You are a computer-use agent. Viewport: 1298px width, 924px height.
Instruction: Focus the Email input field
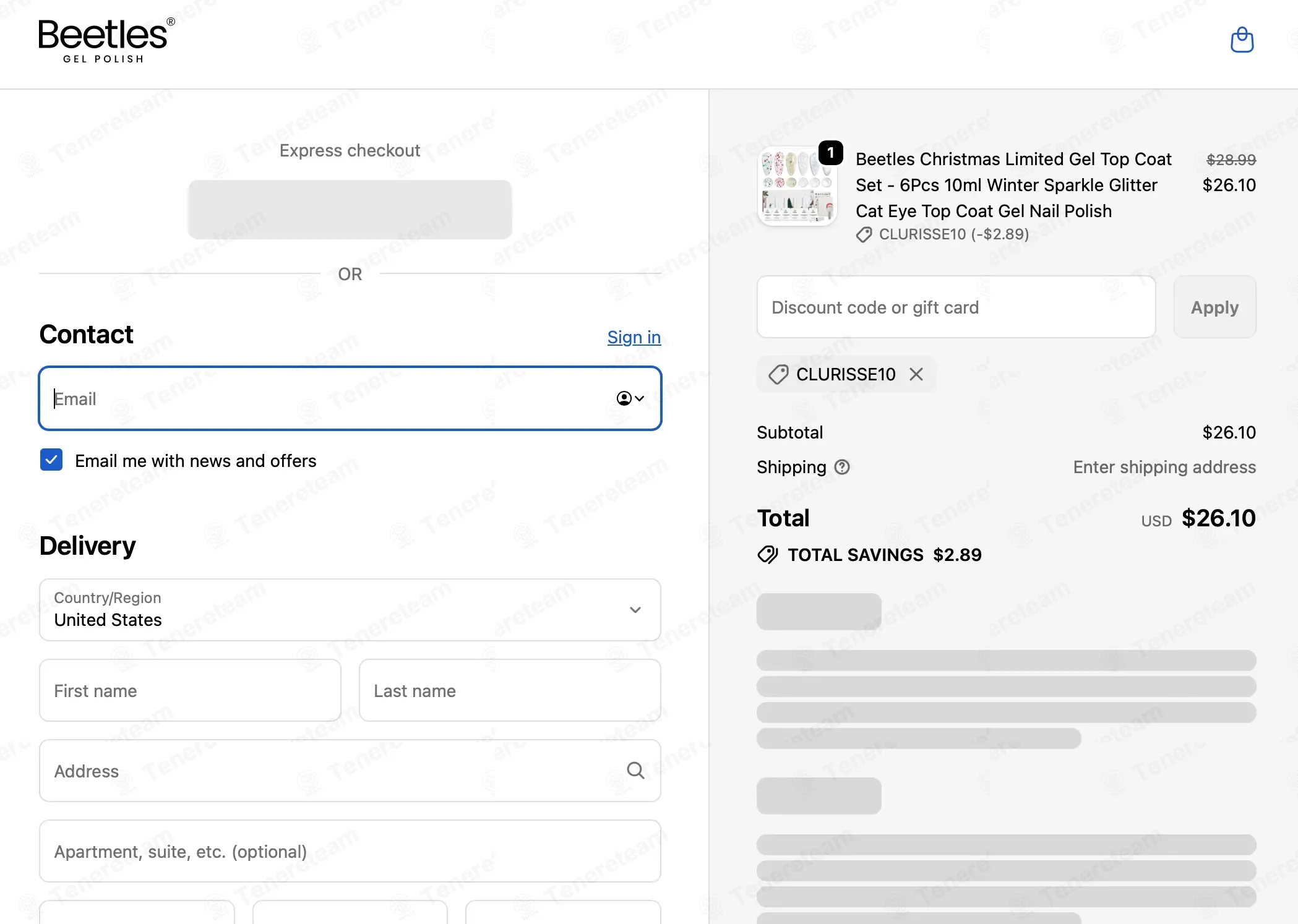pyautogui.click(x=350, y=398)
